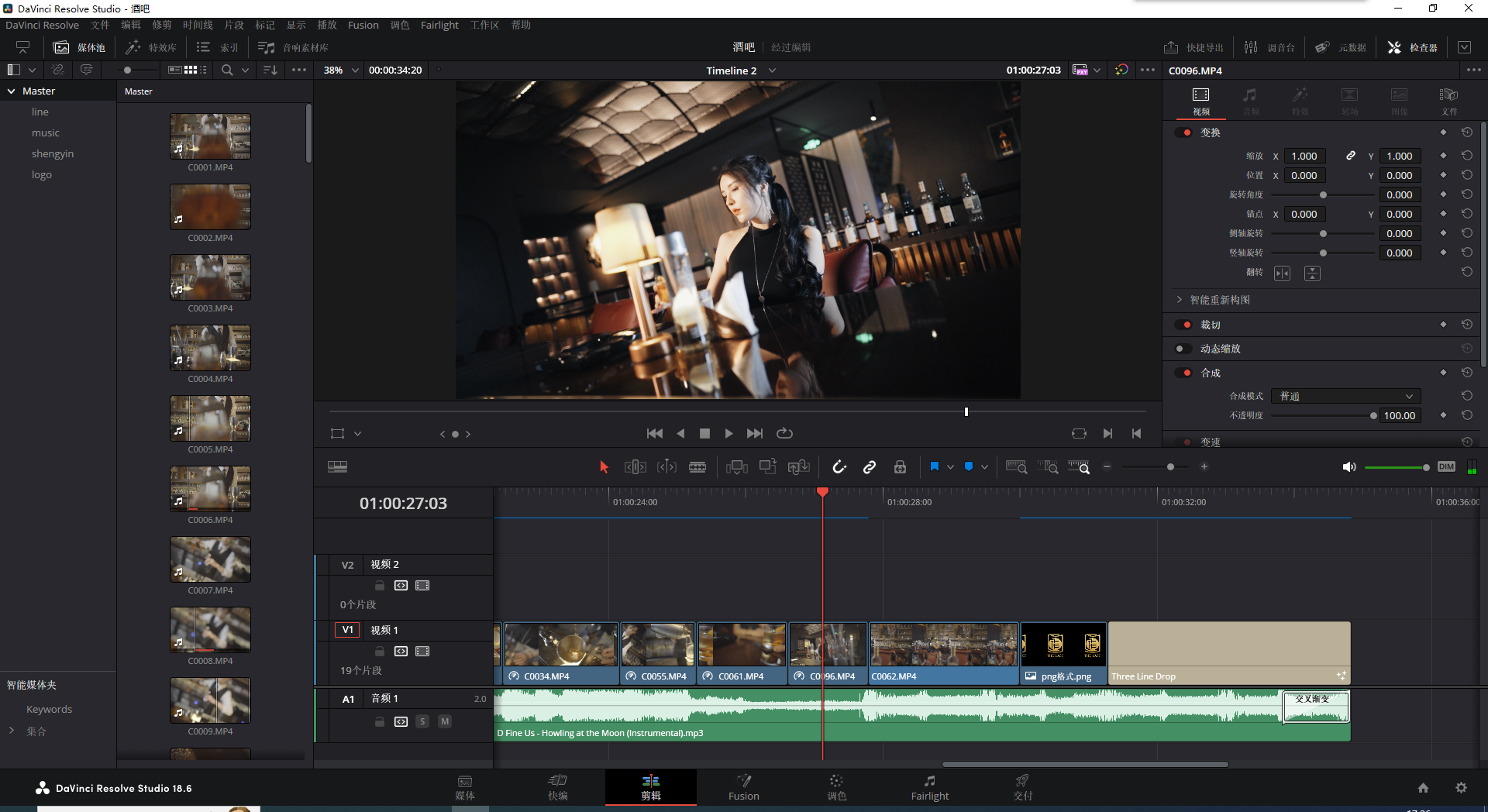Viewport: 1488px width, 812px height.
Task: Add a blue marker at playhead
Action: coord(969,466)
